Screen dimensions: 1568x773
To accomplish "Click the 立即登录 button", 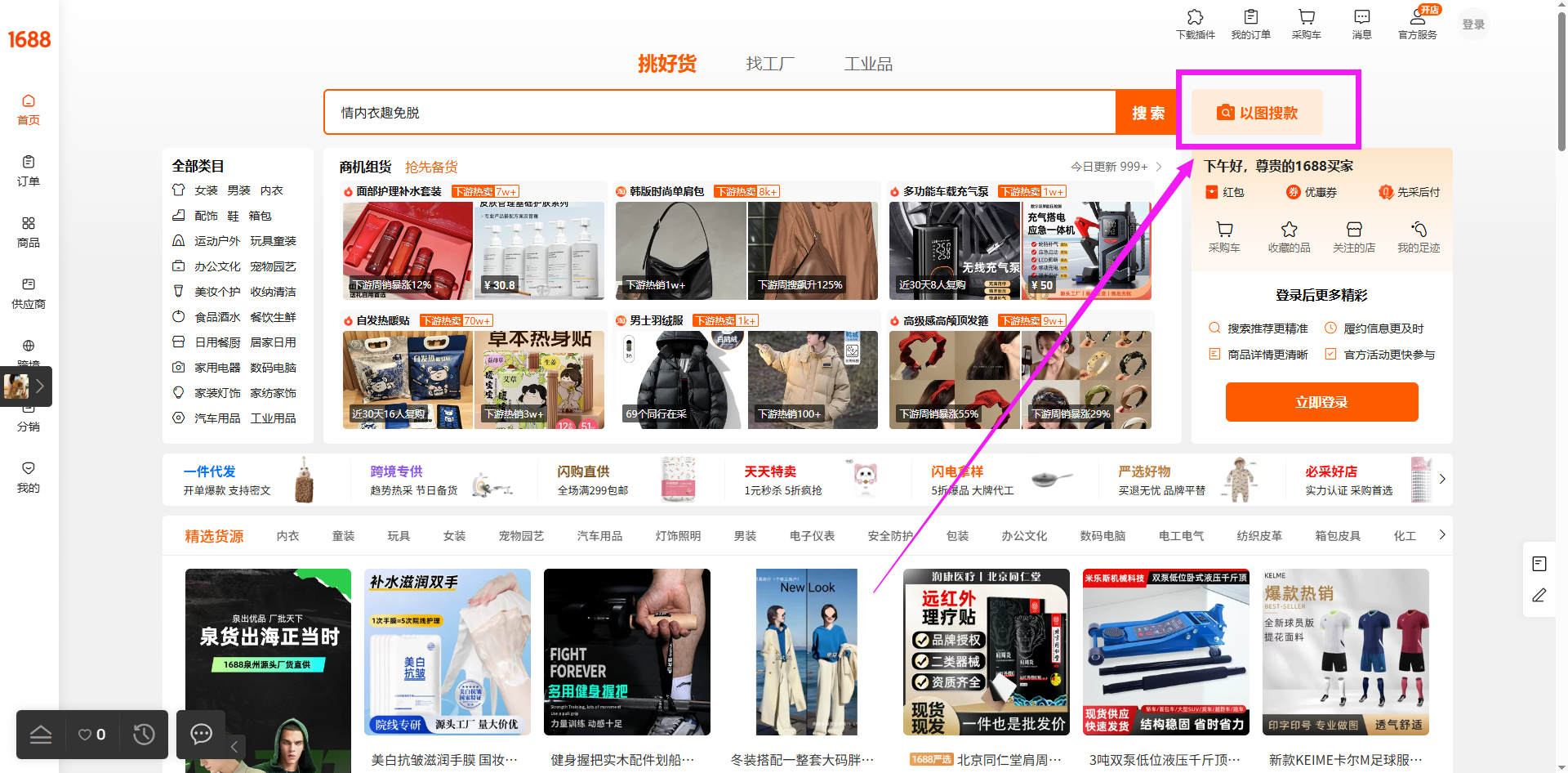I will tap(1321, 402).
